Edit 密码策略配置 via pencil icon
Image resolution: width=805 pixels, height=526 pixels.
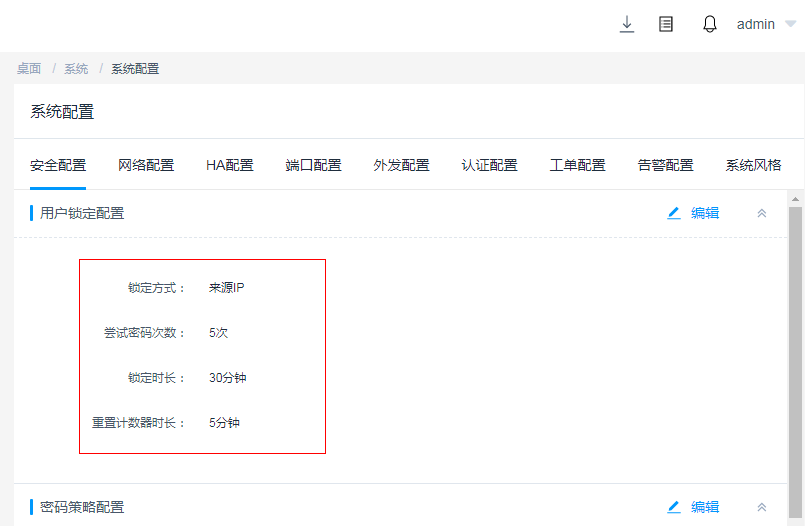coord(674,507)
